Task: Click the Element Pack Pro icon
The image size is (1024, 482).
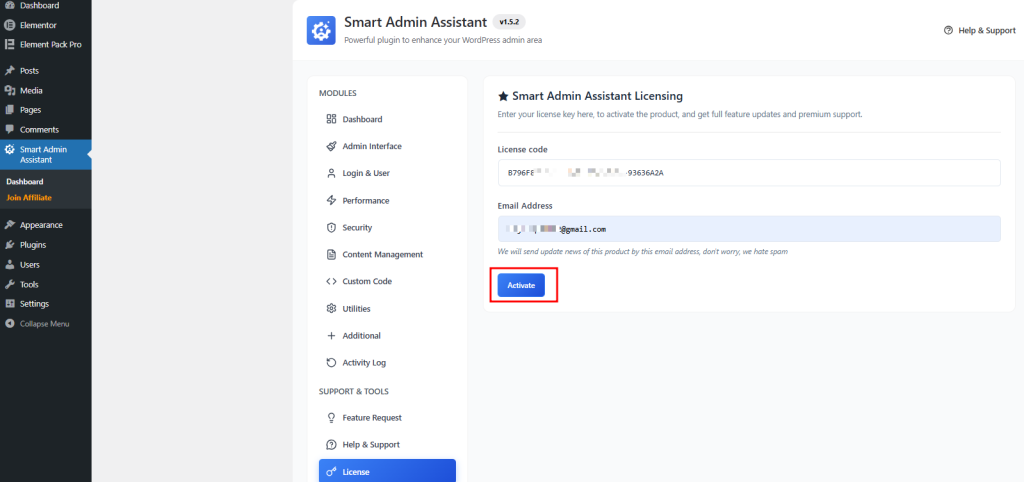Action: 10,44
